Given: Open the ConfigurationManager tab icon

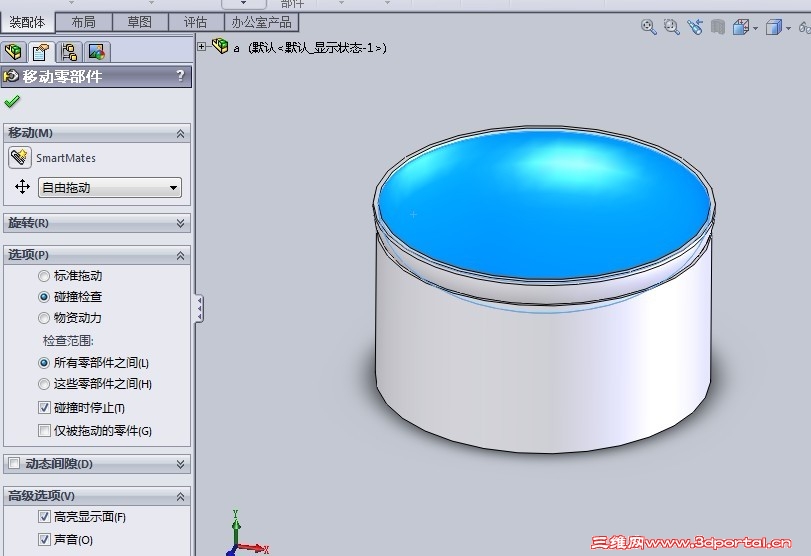Looking at the screenshot, I should coord(69,51).
